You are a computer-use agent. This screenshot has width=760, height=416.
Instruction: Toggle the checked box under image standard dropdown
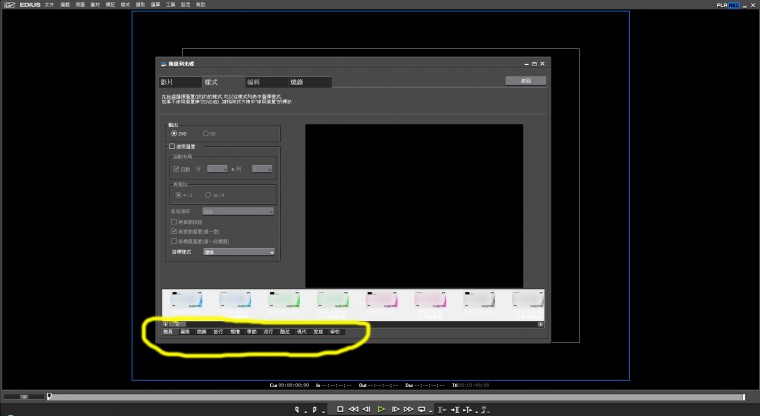[x=174, y=231]
